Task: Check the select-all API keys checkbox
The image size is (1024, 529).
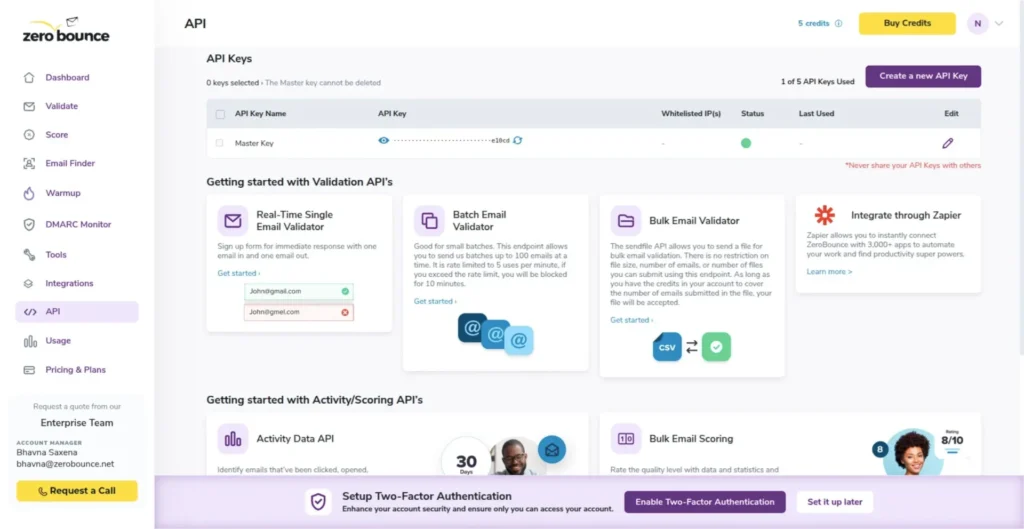Action: 220,114
